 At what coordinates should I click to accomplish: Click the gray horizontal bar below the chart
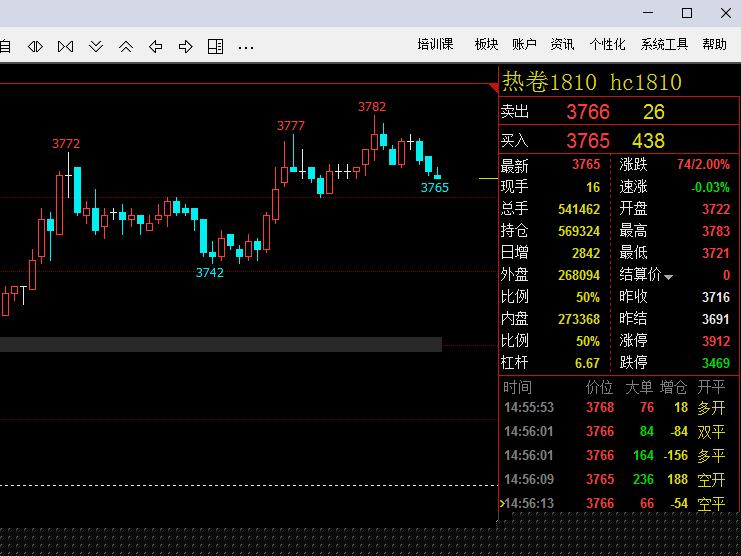[x=220, y=344]
